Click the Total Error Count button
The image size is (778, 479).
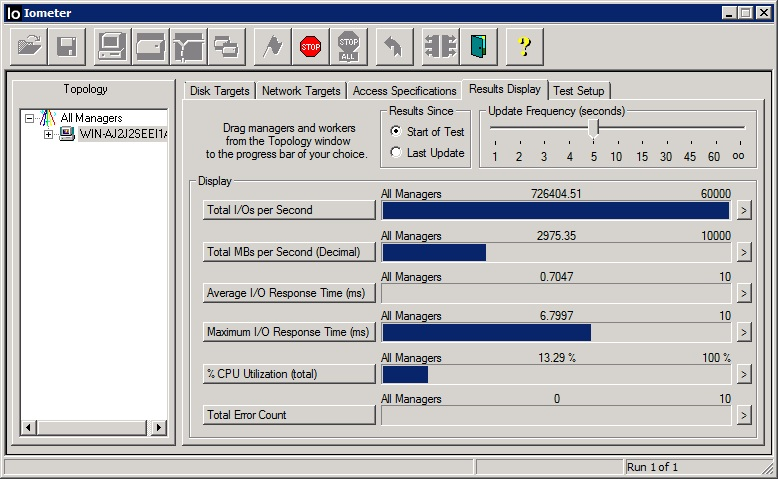tap(289, 415)
